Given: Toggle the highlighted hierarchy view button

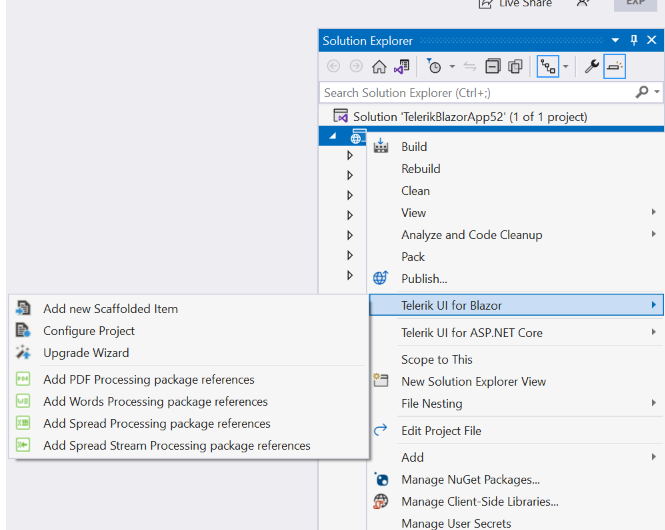Looking at the screenshot, I should 548,67.
